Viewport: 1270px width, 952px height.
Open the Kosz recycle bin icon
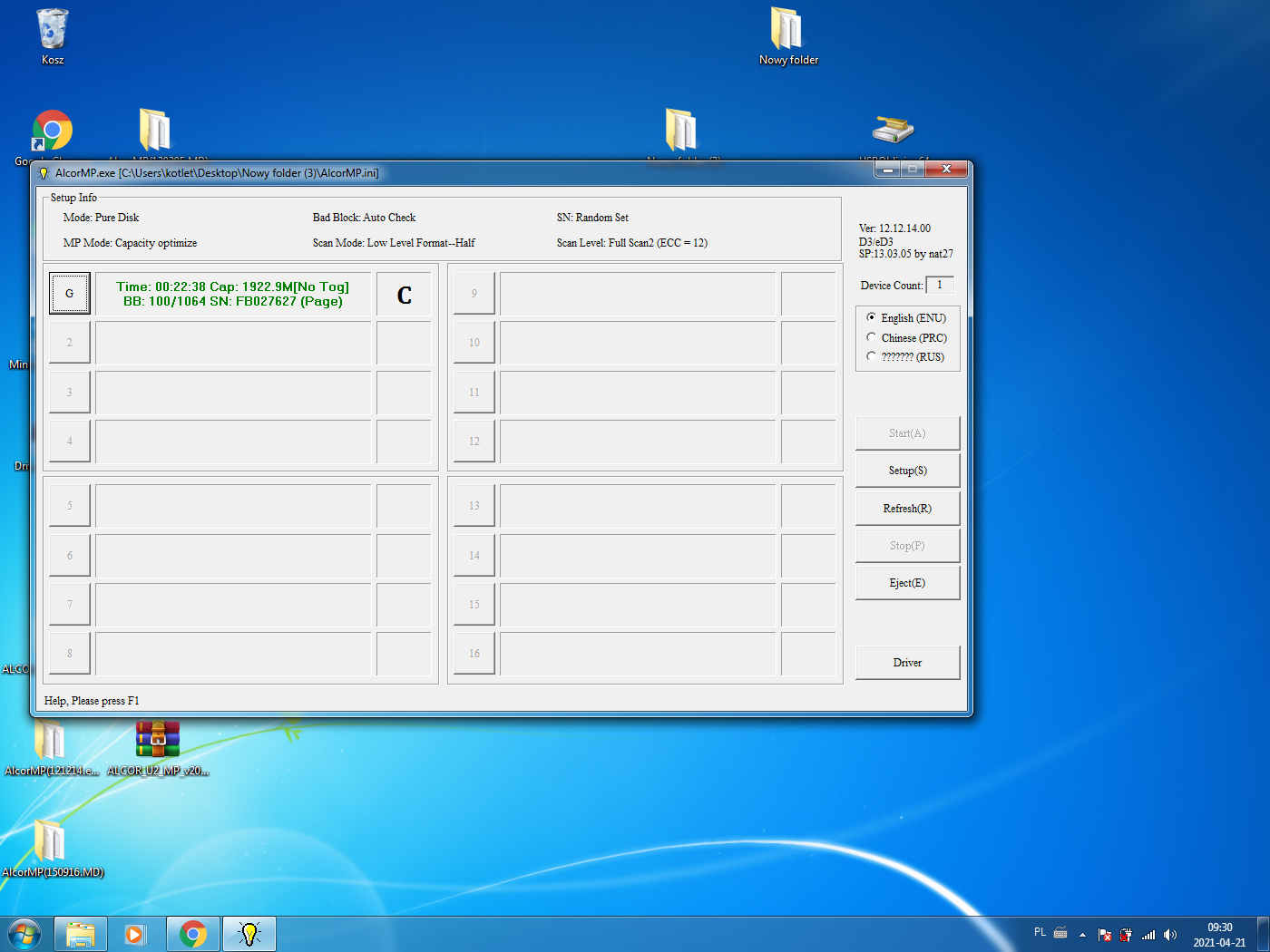pos(53,30)
